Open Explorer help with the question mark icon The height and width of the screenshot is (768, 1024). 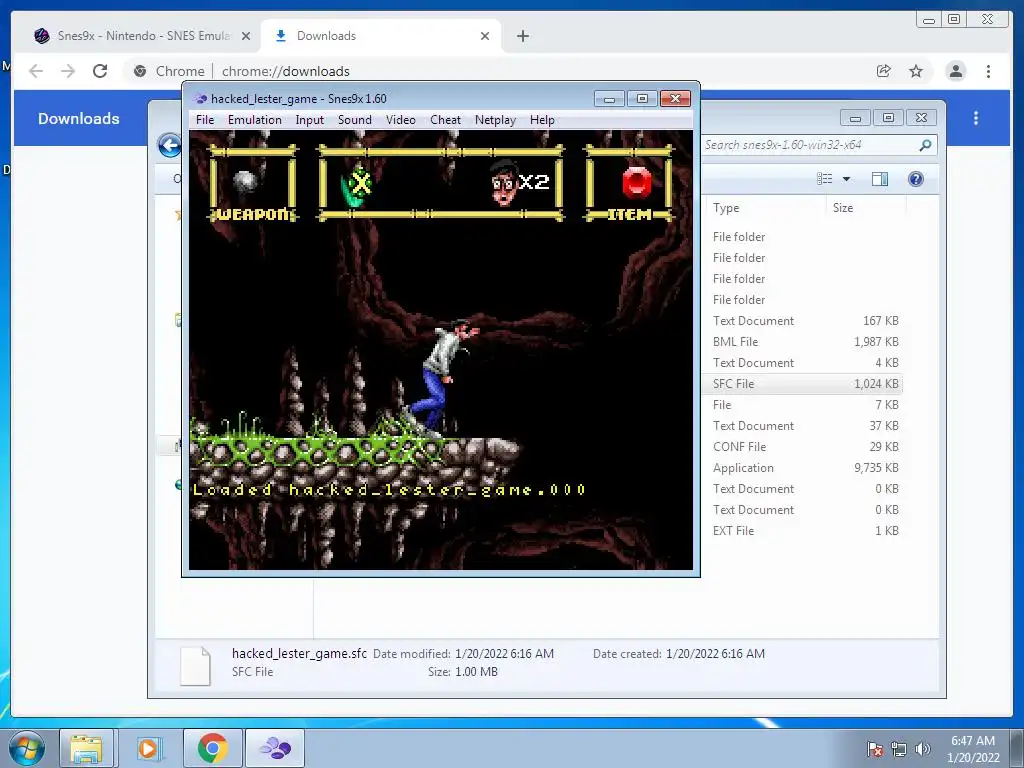916,179
